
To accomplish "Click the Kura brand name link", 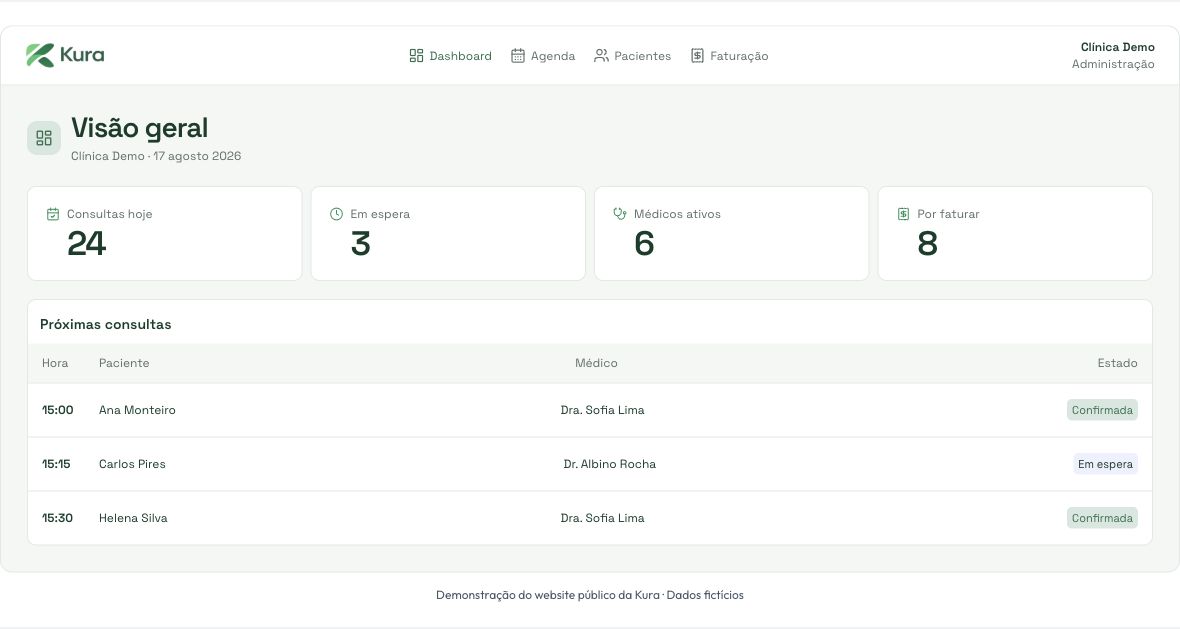I will point(82,55).
